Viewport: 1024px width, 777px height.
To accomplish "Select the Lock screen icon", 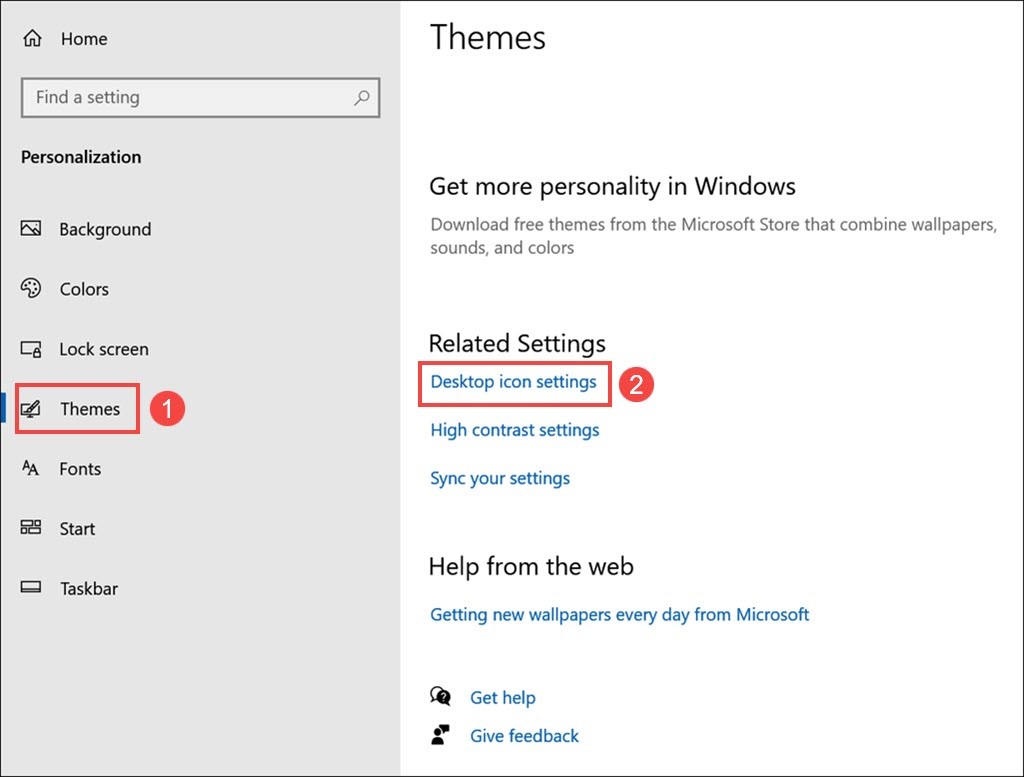I will pos(31,349).
